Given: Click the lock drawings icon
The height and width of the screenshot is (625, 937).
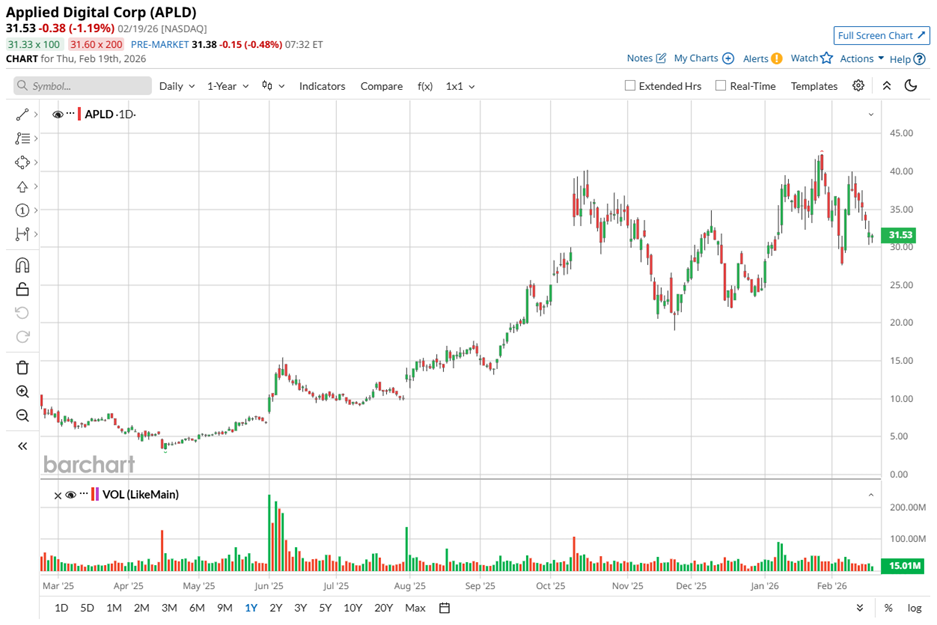Looking at the screenshot, I should [x=22, y=287].
